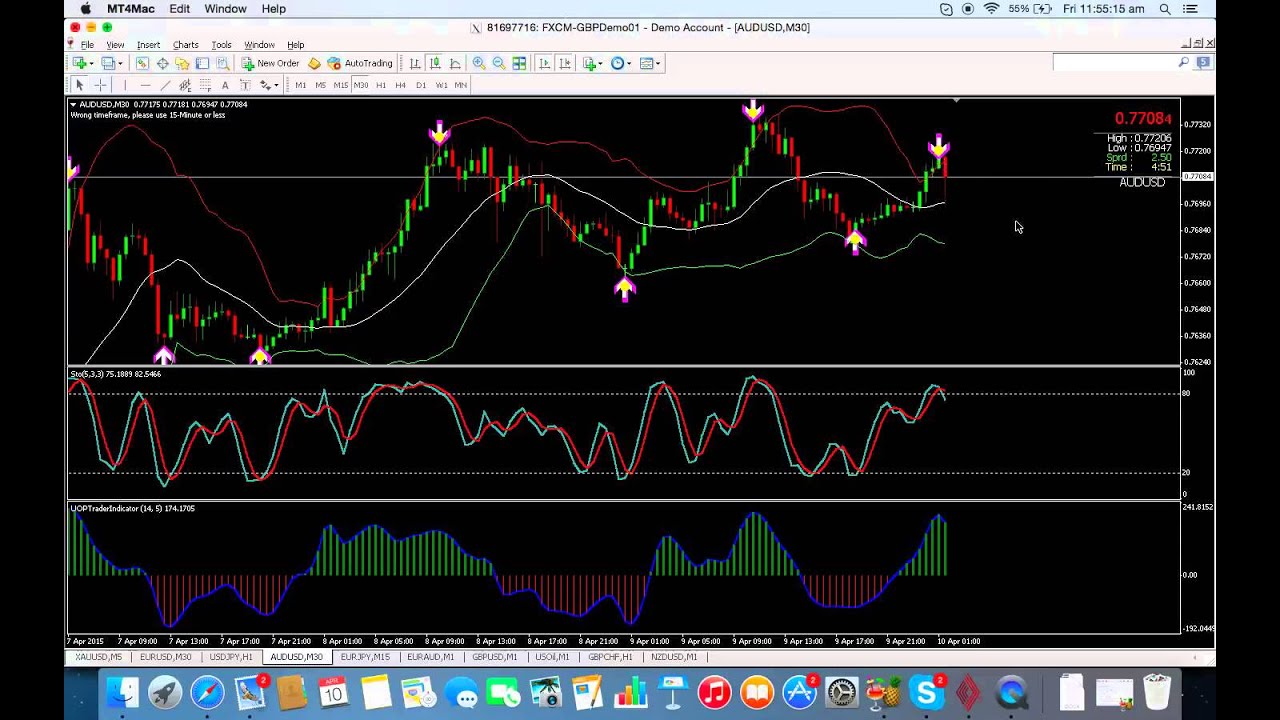
Task: Toggle chart auto scroll icon
Action: point(544,63)
